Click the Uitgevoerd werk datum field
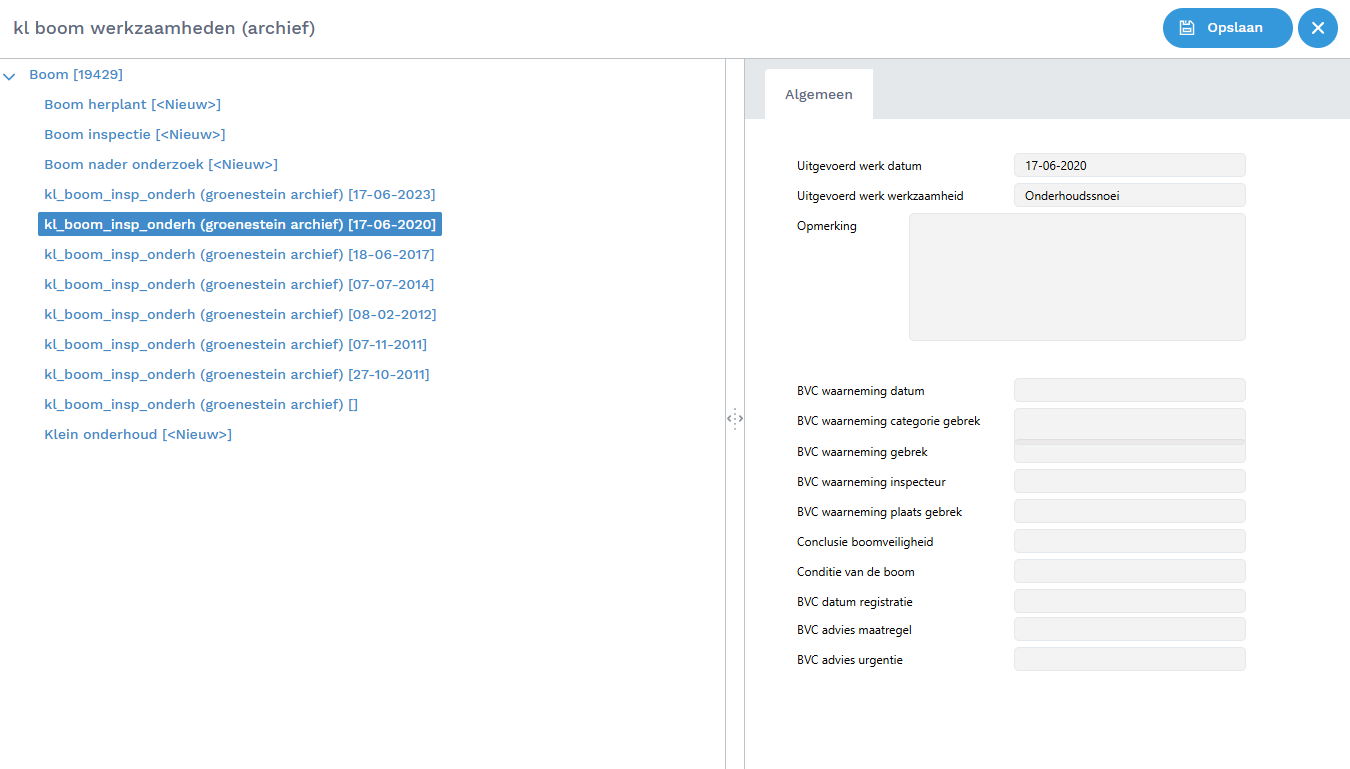This screenshot has width=1350, height=769. (x=1129, y=166)
